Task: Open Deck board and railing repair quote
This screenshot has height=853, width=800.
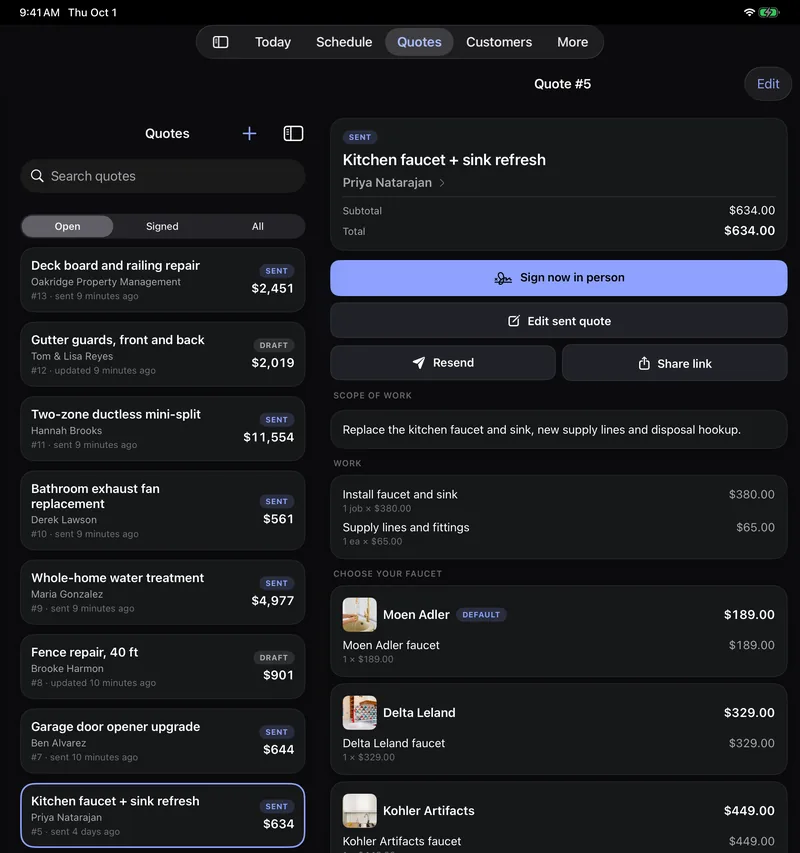Action: pos(163,280)
